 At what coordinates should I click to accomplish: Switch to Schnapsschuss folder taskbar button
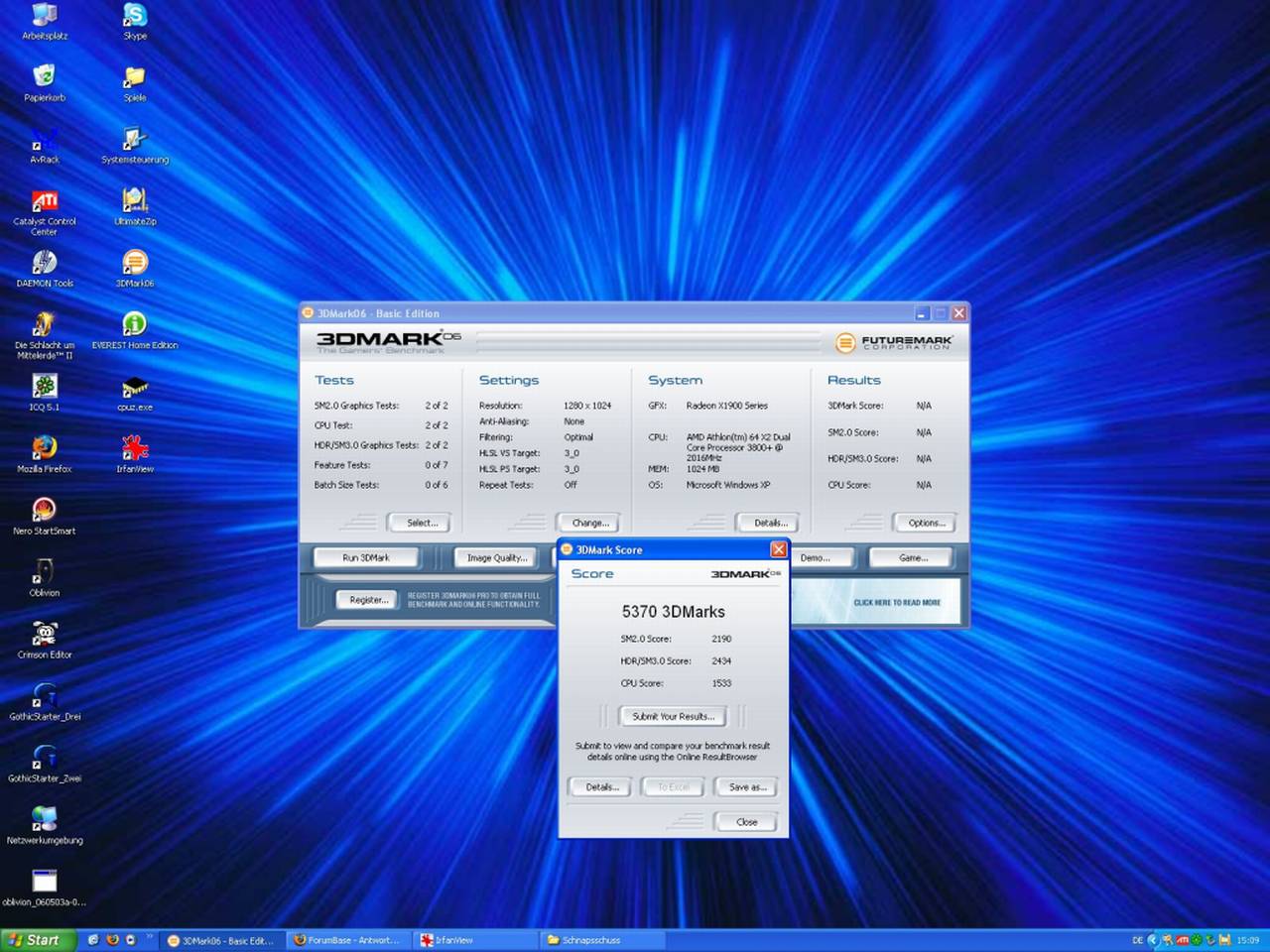click(600, 940)
